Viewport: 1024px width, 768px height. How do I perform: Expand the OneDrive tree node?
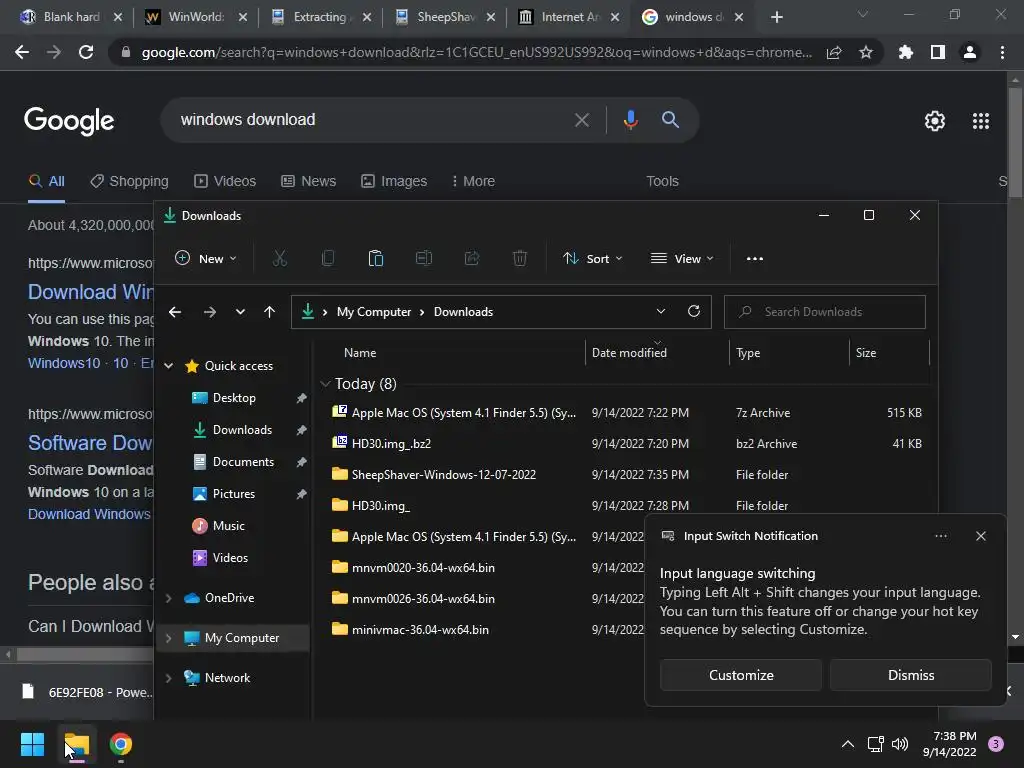(x=168, y=598)
